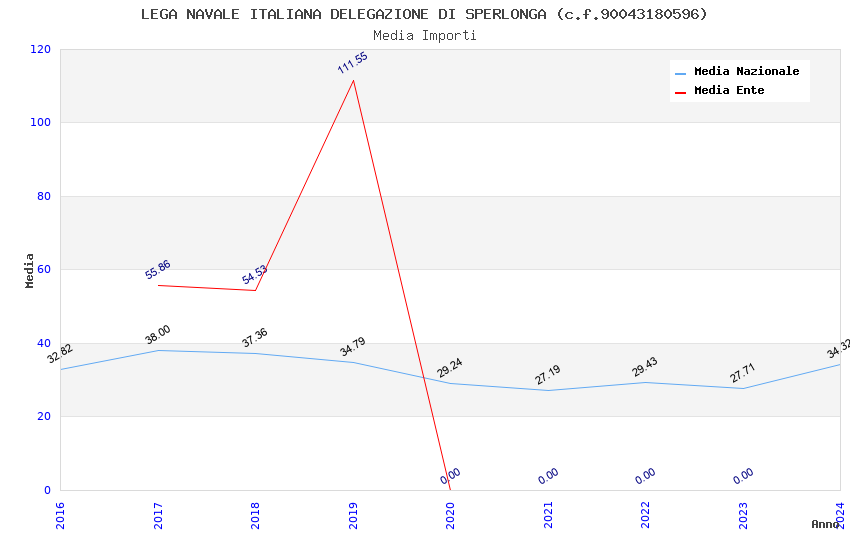Select the Media Ente legend label

[729, 90]
